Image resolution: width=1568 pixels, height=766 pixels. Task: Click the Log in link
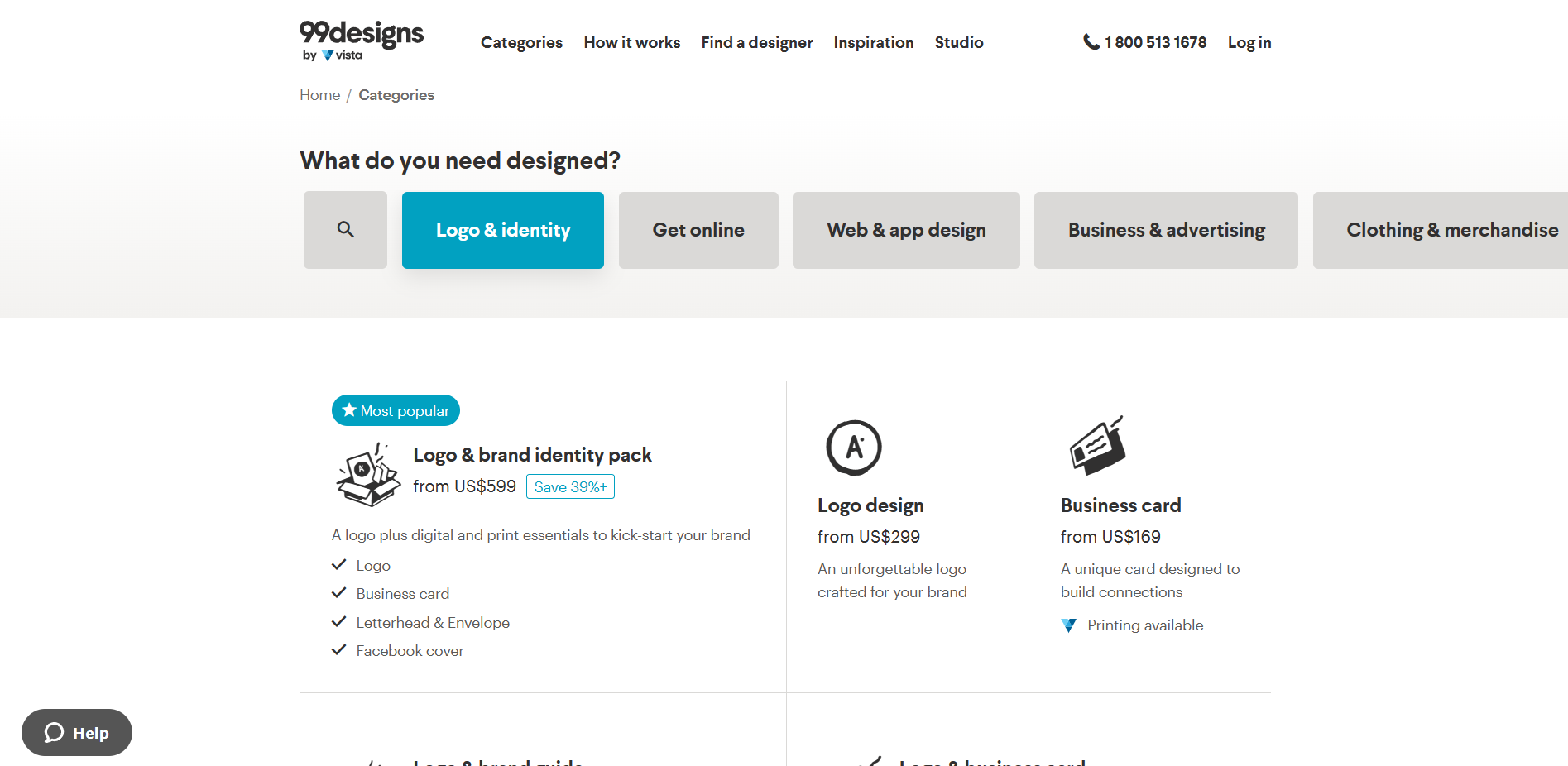point(1249,42)
